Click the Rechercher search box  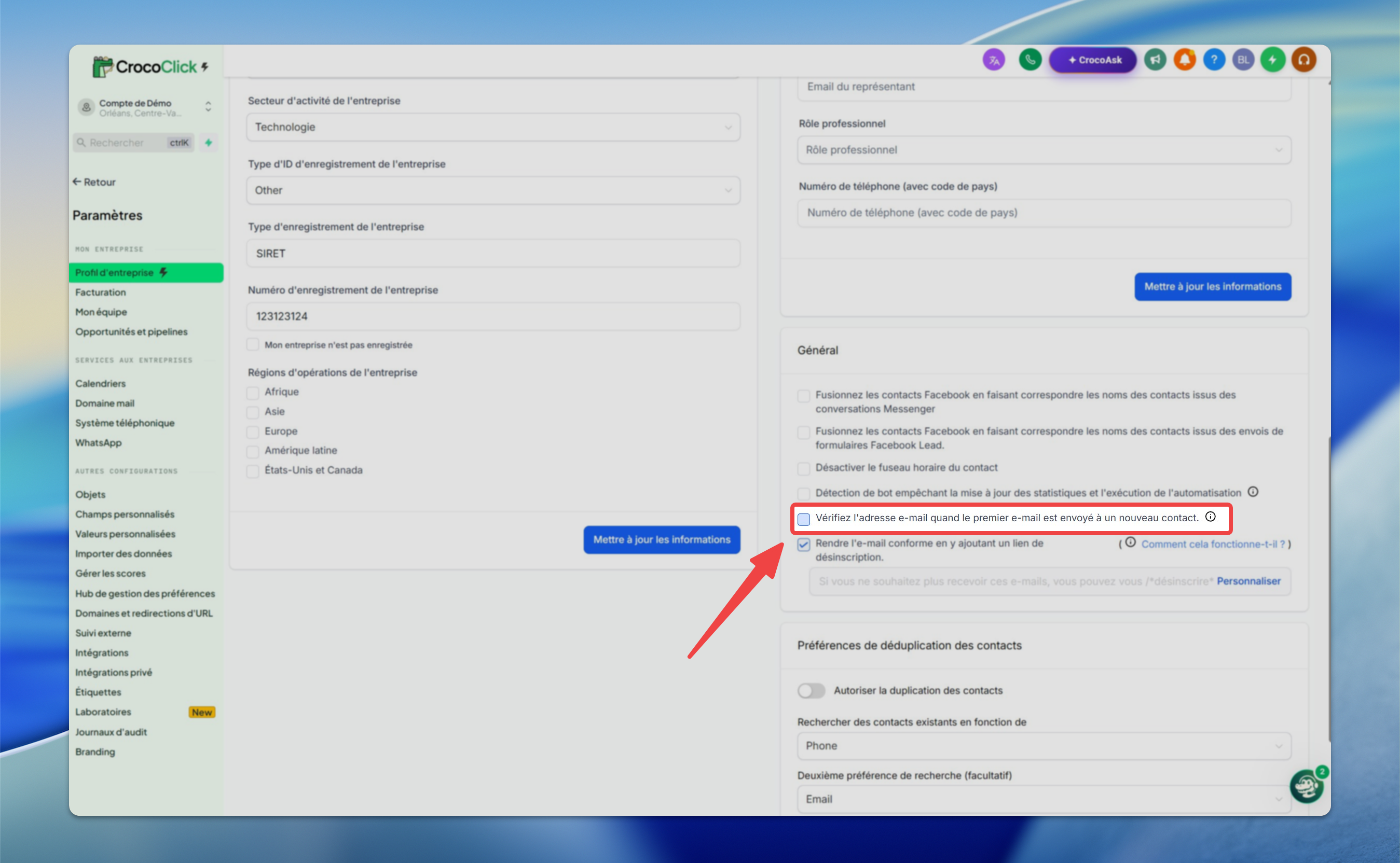point(133,143)
